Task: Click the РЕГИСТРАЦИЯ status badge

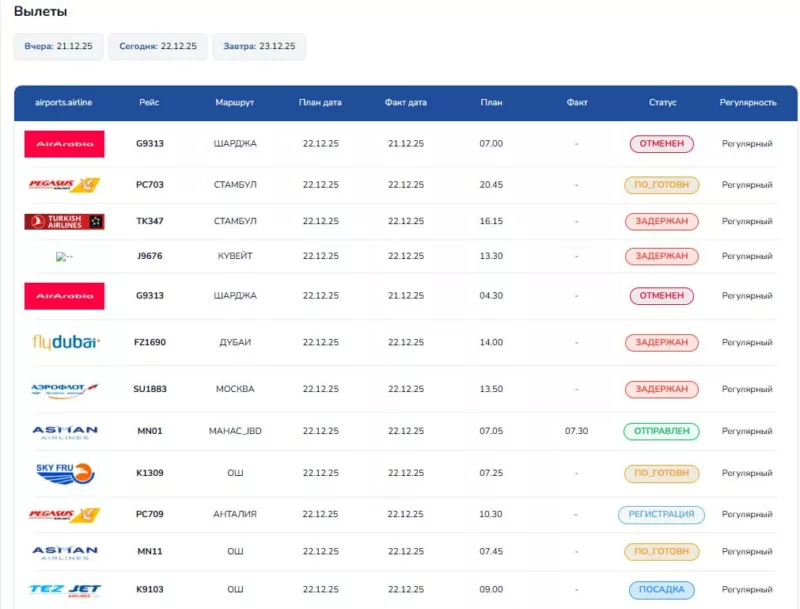Action: point(661,514)
